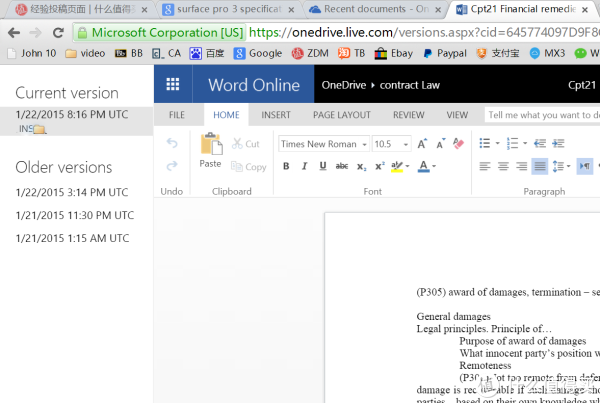Click the Tell me what you want box
This screenshot has height=403, width=600.
[542, 115]
